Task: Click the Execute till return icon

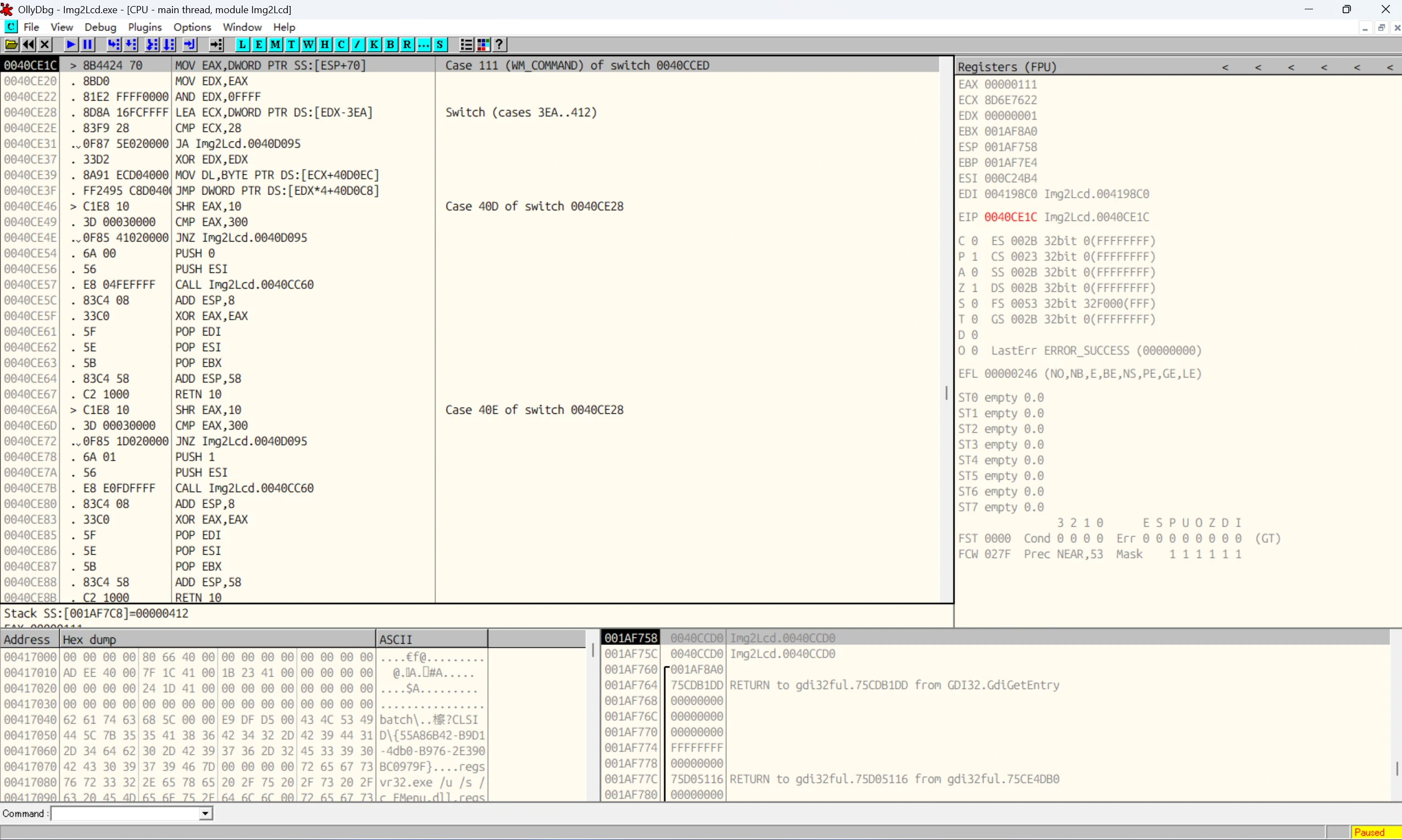Action: click(x=190, y=44)
